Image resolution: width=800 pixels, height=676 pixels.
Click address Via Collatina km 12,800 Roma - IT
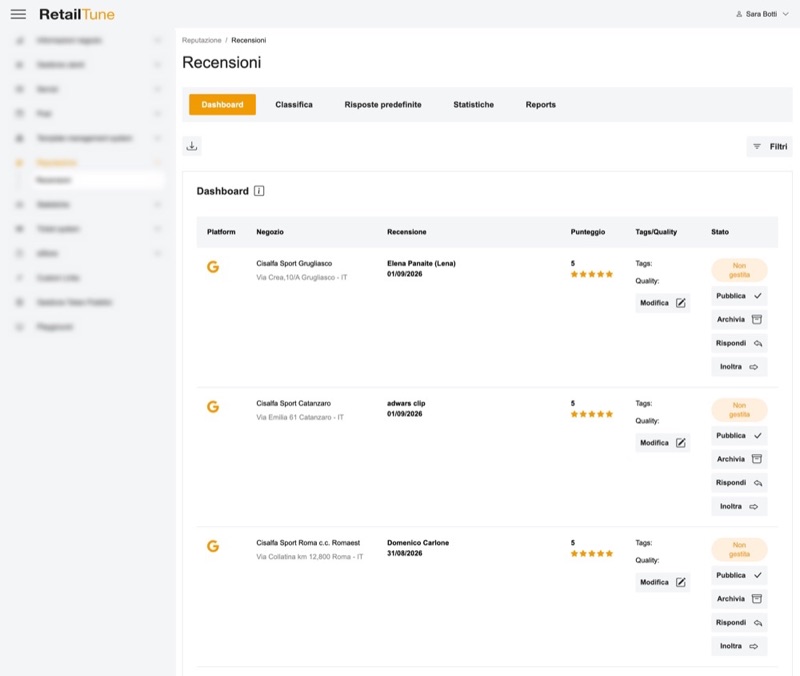click(x=310, y=557)
